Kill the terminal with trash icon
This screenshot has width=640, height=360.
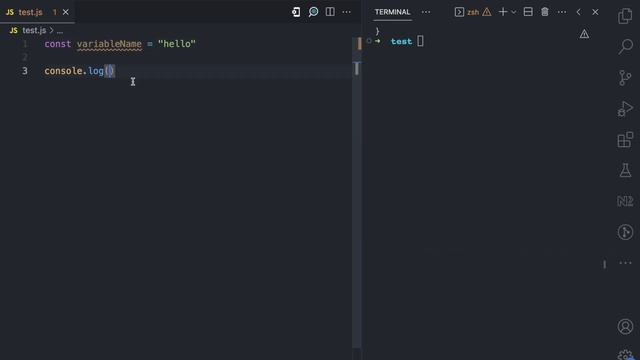pyautogui.click(x=544, y=12)
